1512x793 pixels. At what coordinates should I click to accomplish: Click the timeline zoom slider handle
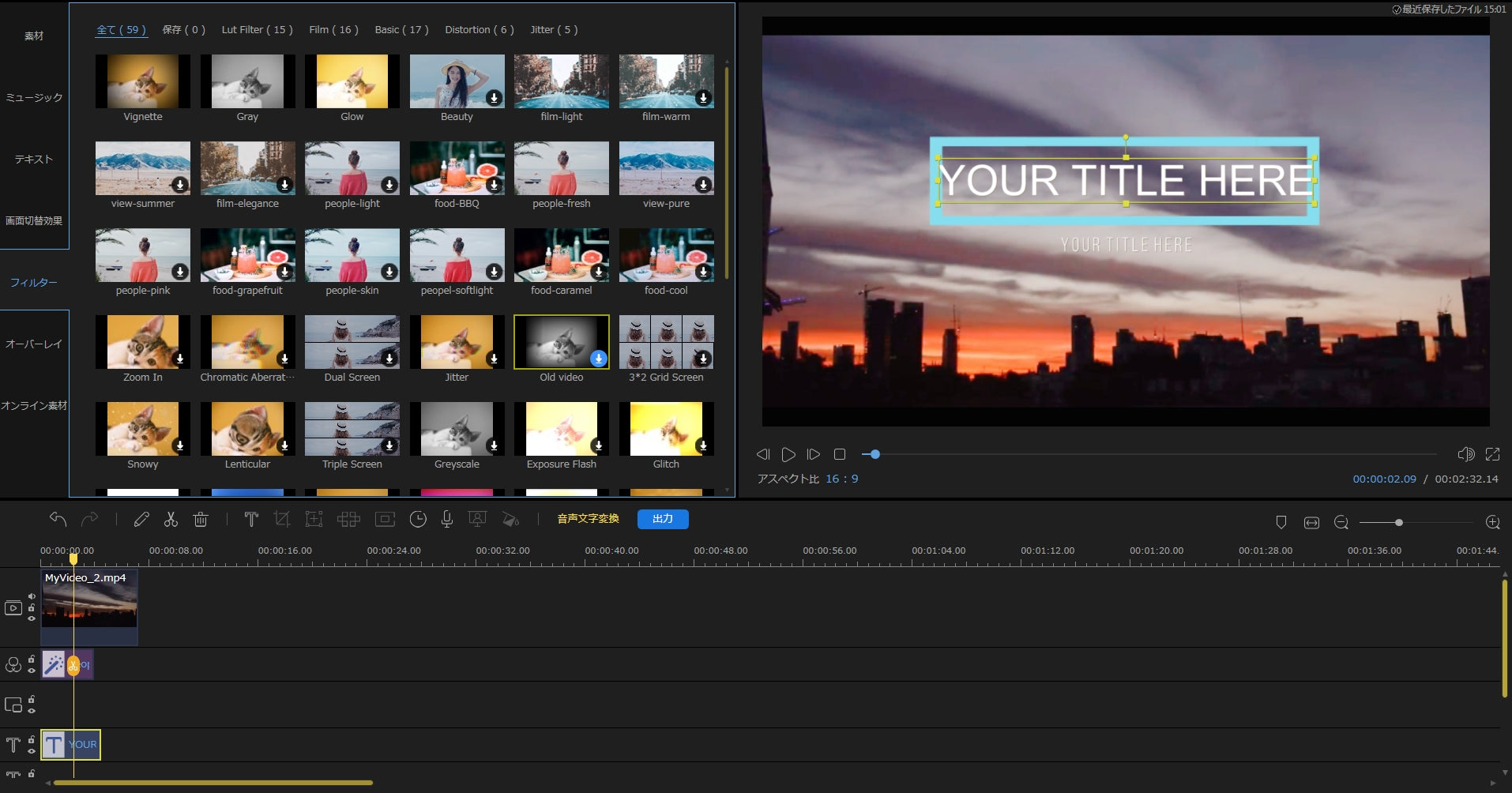(x=1399, y=522)
